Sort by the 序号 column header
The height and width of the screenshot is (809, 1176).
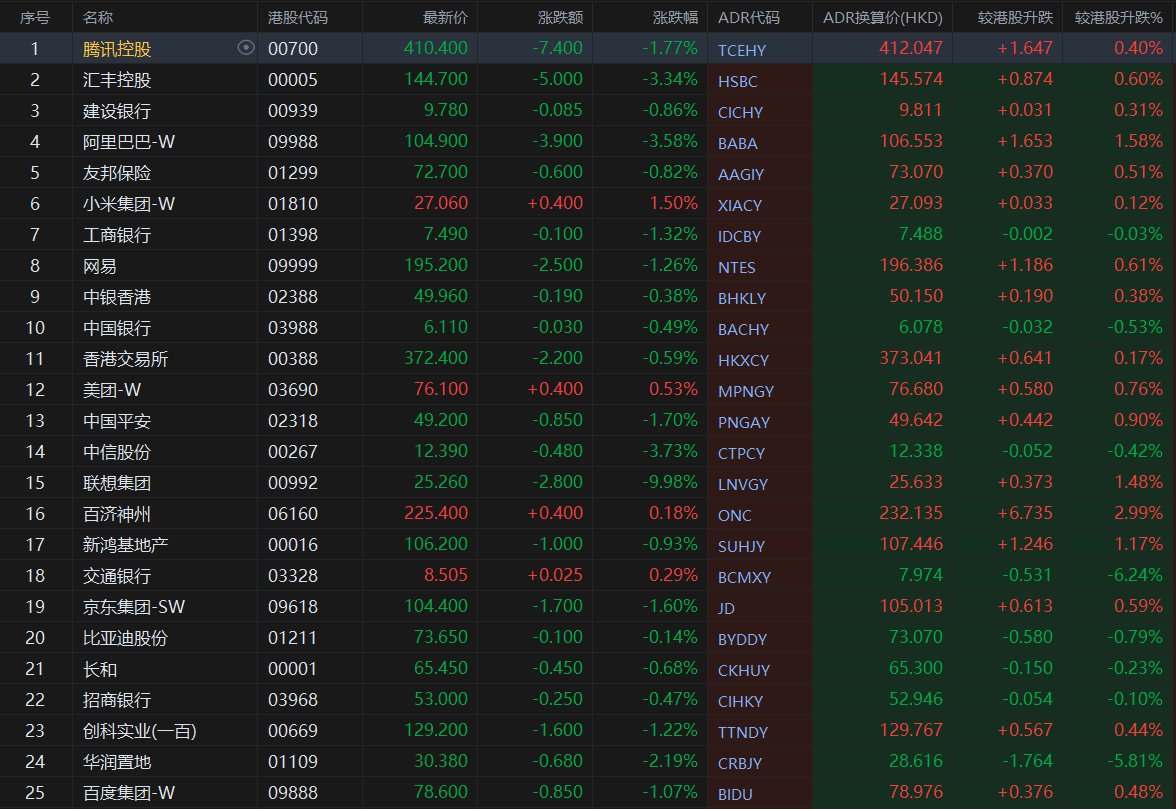34,17
